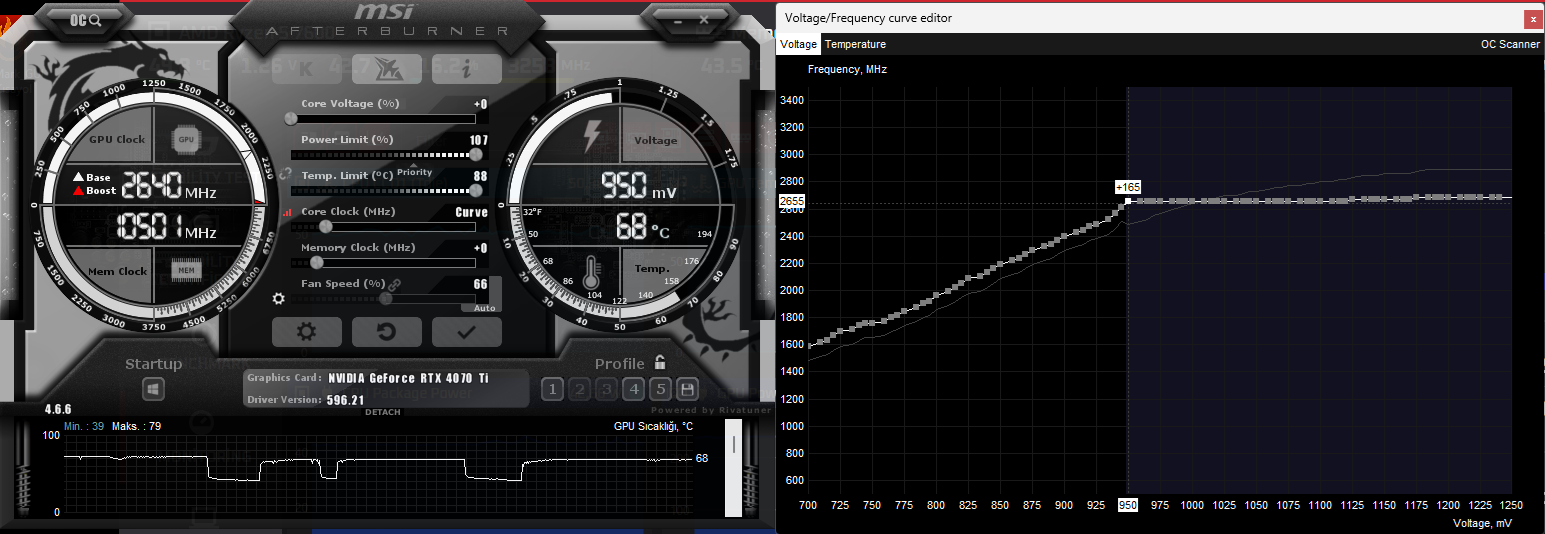1545x534 pixels.
Task: Click the Power Limit slider handle
Action: pos(476,155)
